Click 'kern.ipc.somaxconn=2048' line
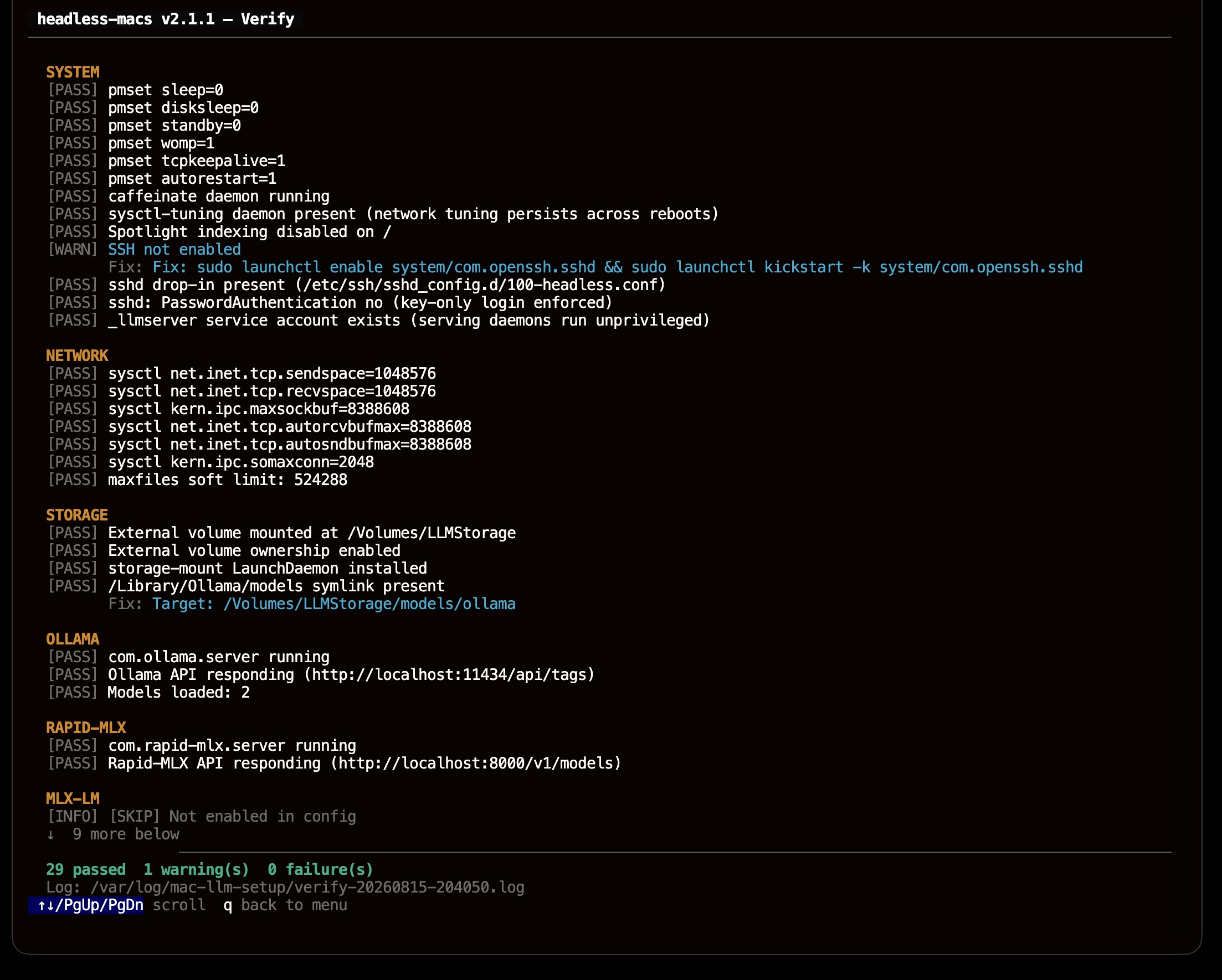1222x980 pixels. [241, 462]
